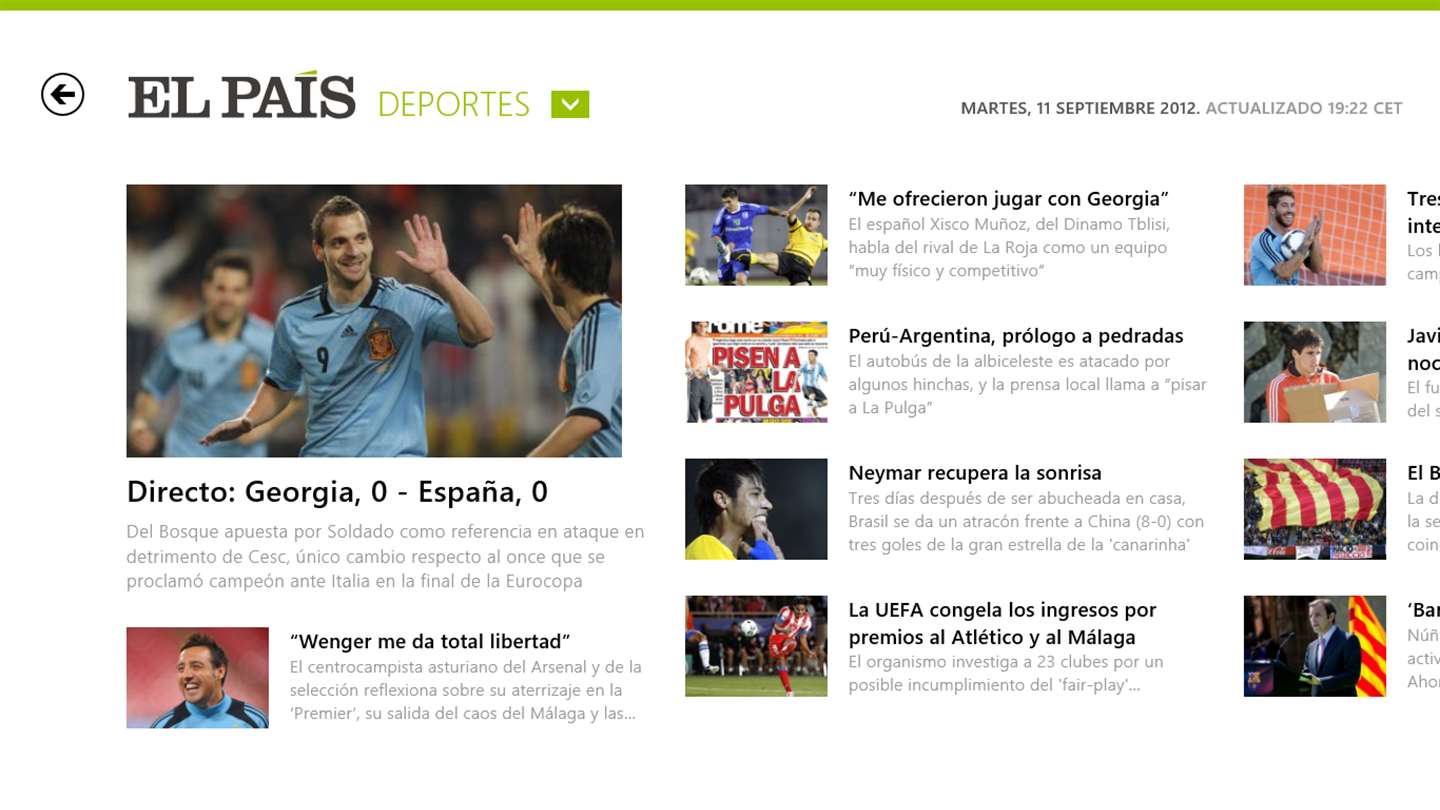The width and height of the screenshot is (1440, 810).
Task: Click the "Pisen a la Pulga" newspaper thumbnail
Action: click(756, 372)
